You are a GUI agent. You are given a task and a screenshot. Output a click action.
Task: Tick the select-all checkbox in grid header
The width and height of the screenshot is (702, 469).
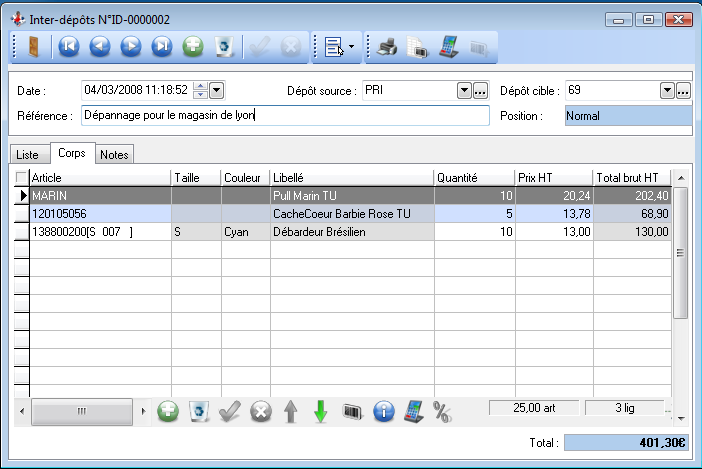tap(22, 177)
